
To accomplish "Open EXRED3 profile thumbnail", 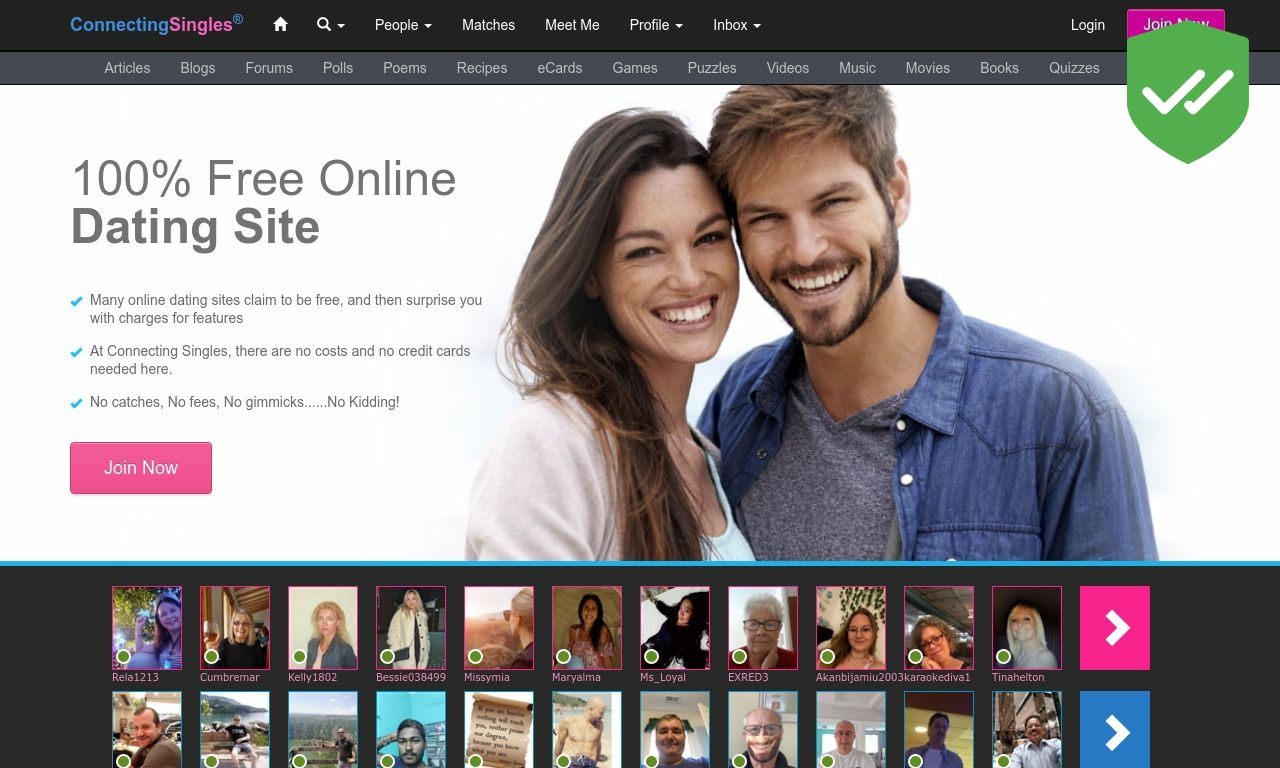I will [x=763, y=628].
